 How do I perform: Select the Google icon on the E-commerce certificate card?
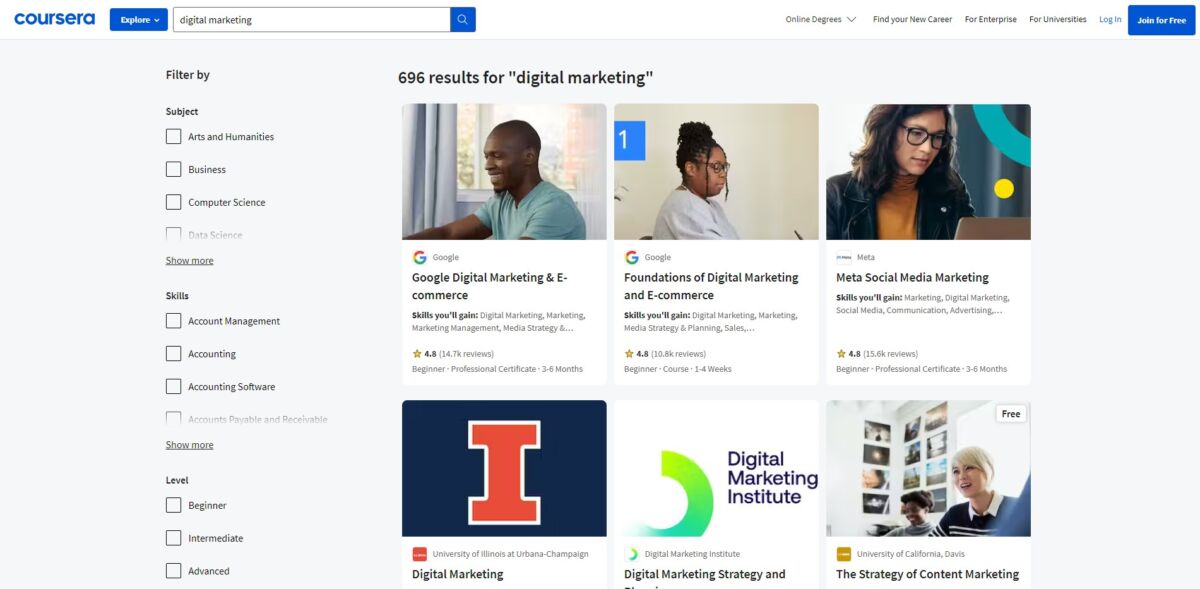[419, 257]
